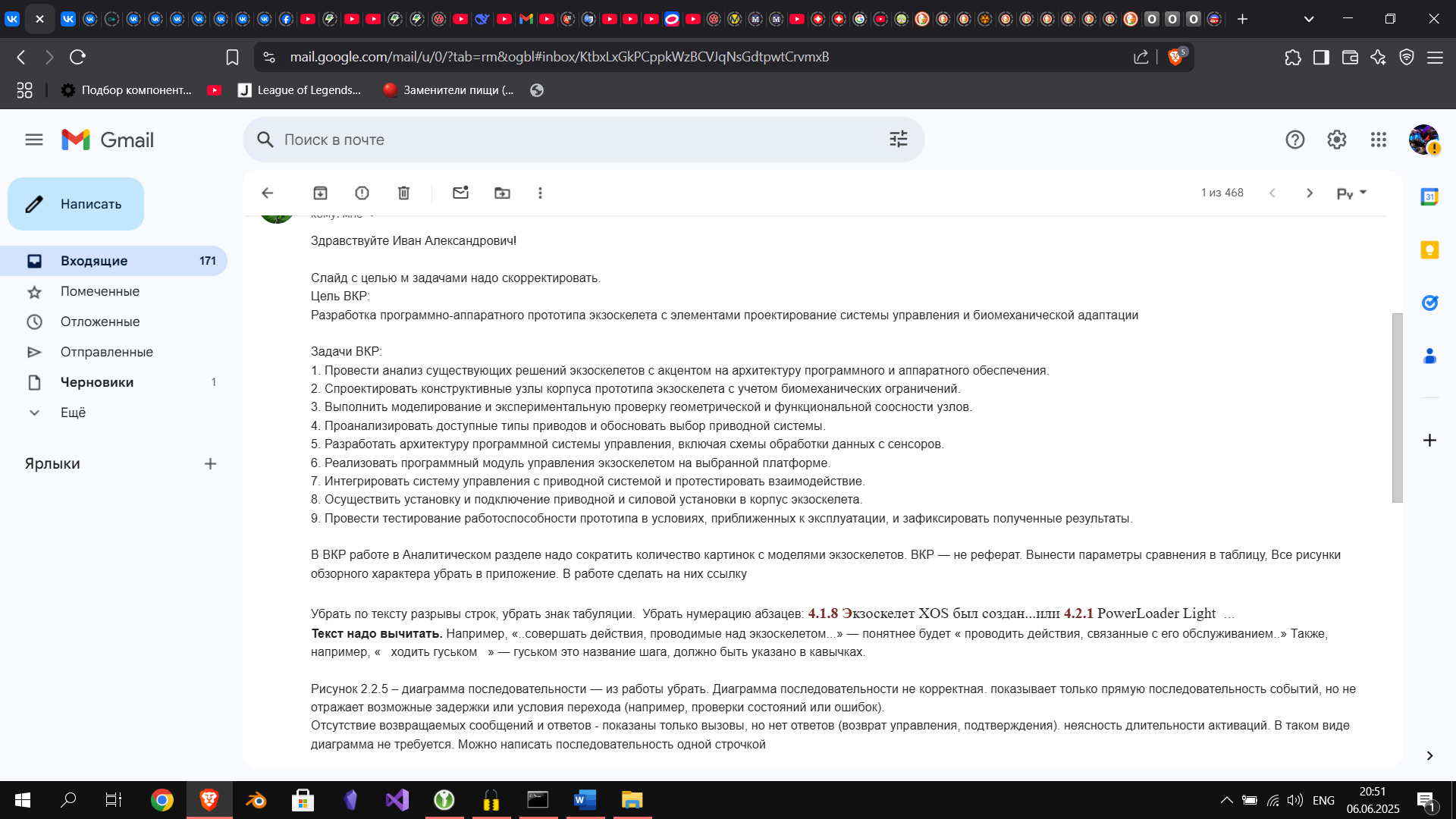
Task: Move email to folder icon
Action: click(503, 193)
